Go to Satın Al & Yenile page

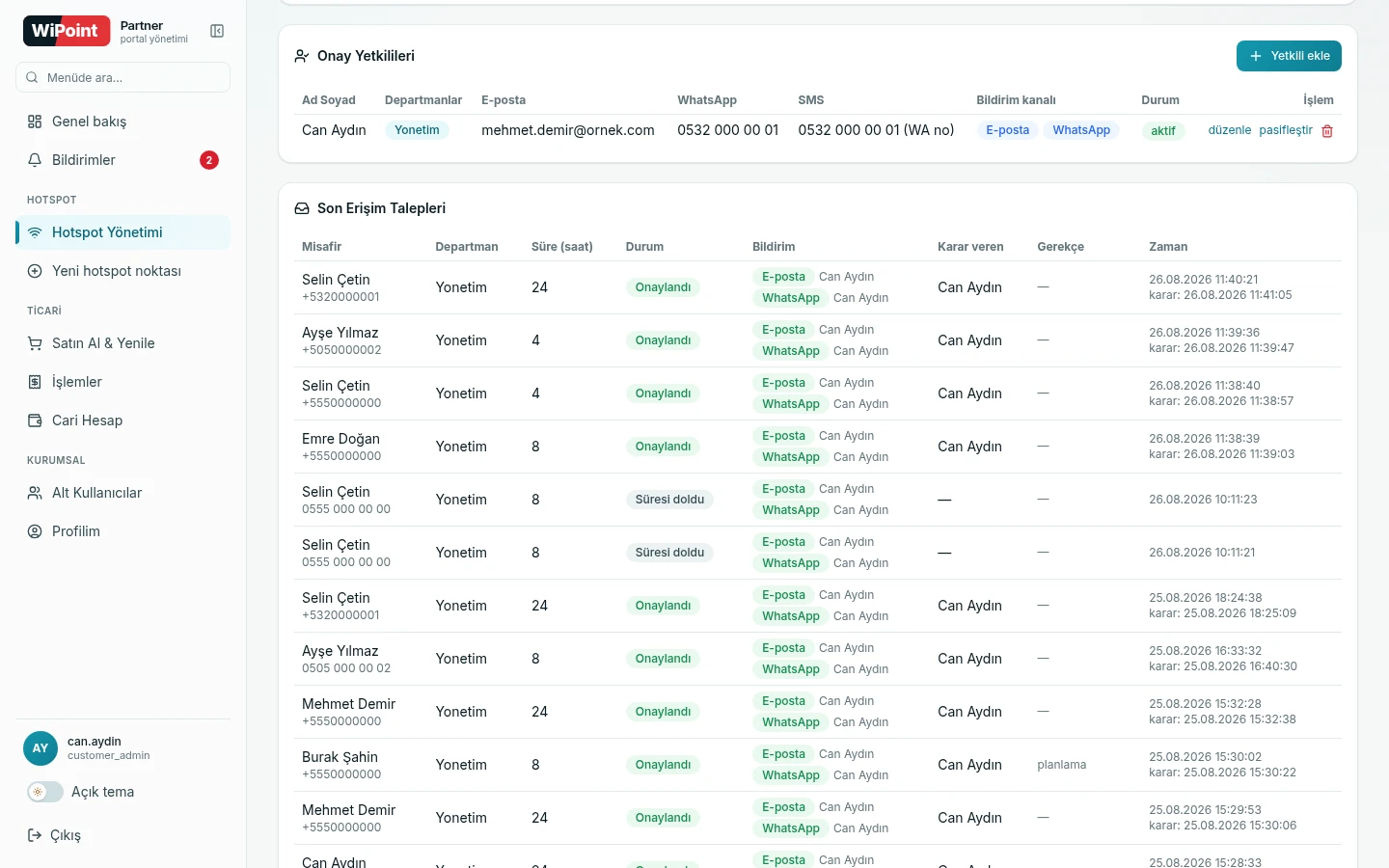(123, 343)
